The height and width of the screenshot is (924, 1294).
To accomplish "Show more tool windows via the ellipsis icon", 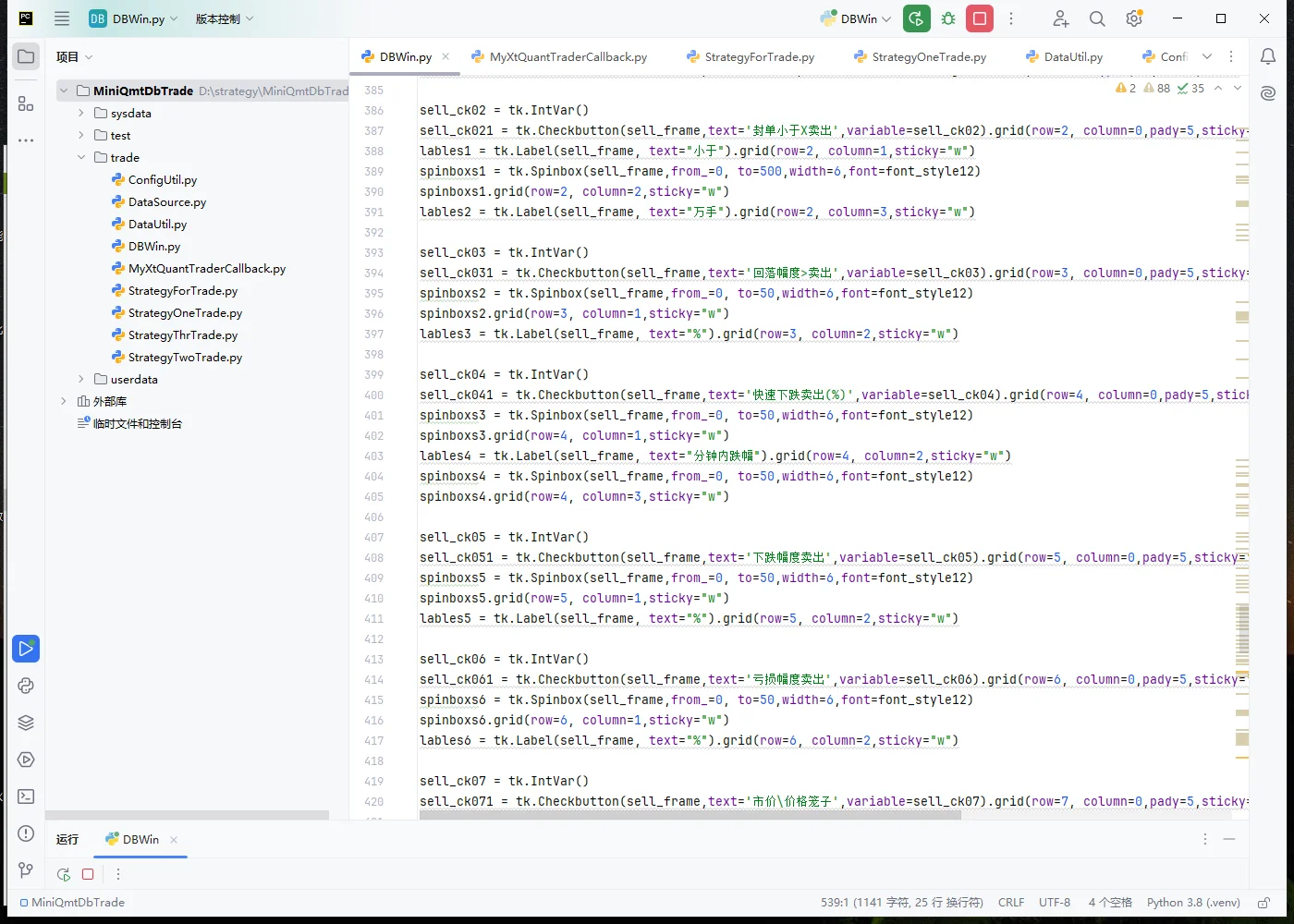I will 26,140.
